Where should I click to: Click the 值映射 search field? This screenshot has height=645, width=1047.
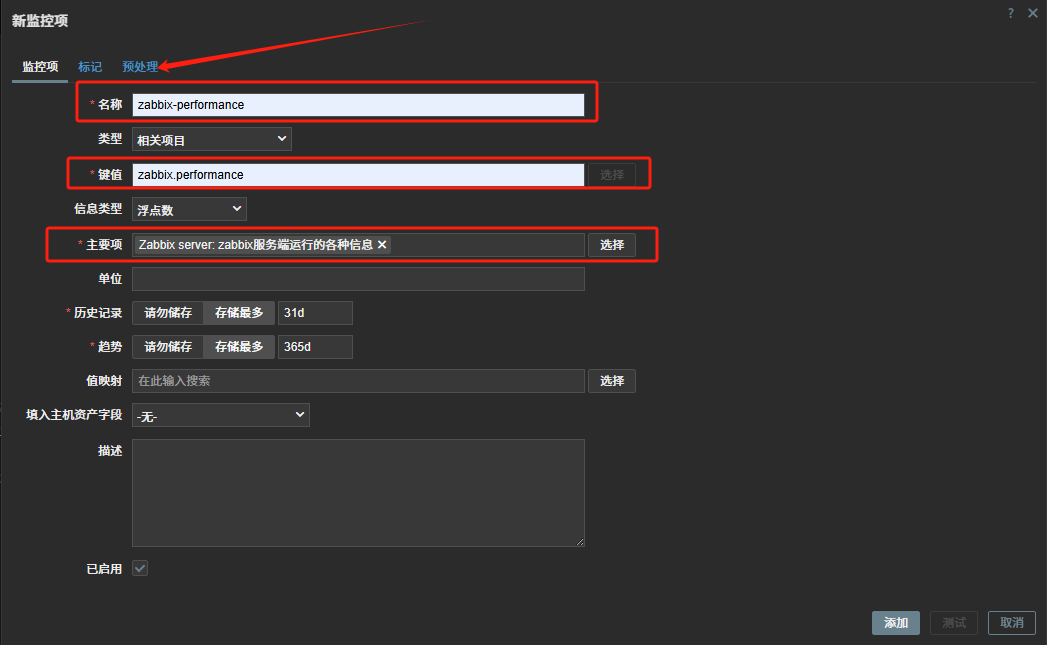pos(358,381)
